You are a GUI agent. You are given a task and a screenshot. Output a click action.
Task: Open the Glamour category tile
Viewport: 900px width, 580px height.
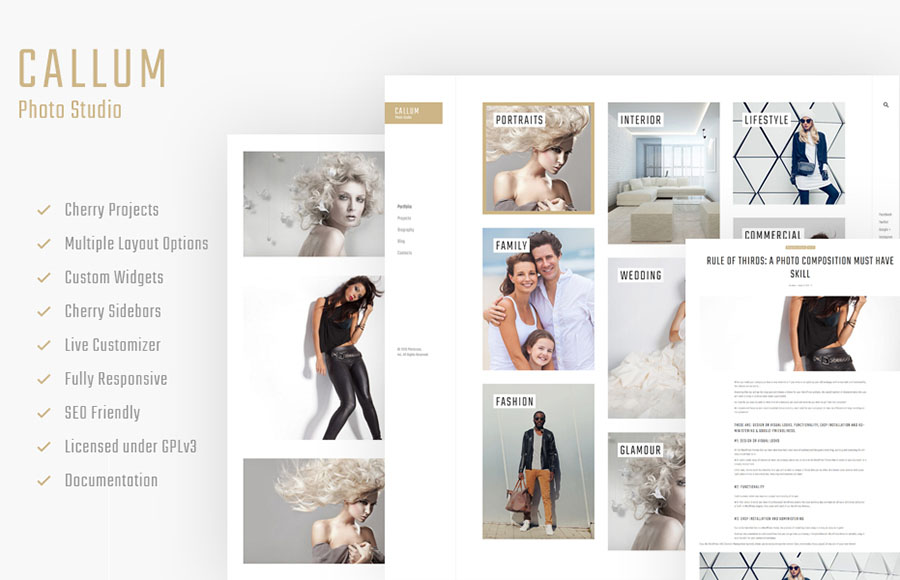click(x=647, y=491)
